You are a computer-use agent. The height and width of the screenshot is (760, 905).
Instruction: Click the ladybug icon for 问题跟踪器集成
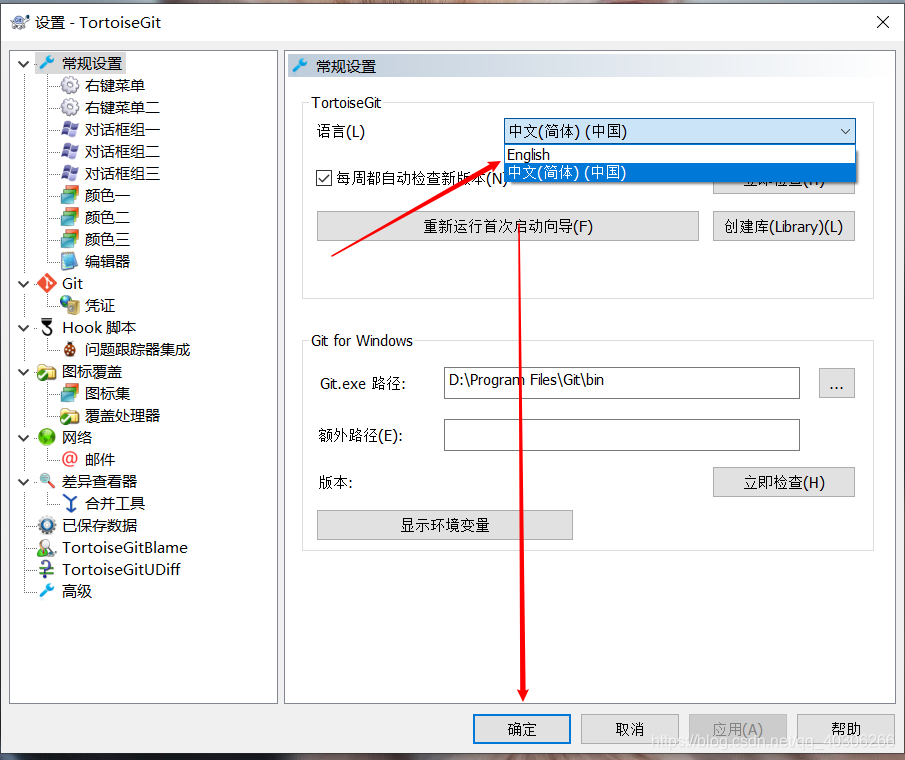(70, 349)
